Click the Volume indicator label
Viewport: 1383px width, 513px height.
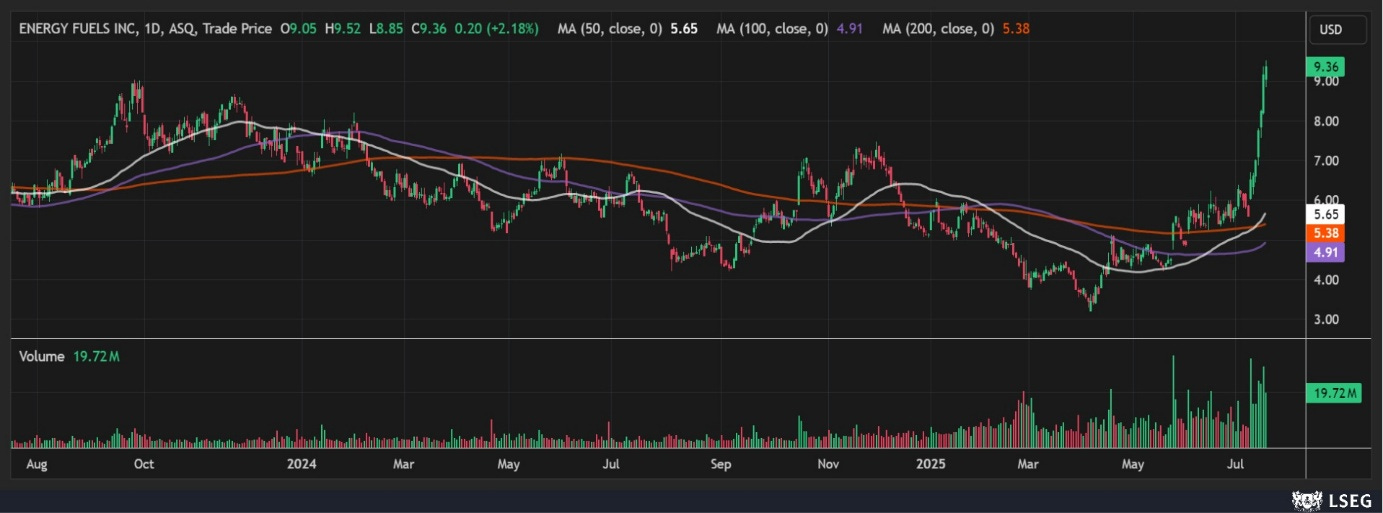pyautogui.click(x=42, y=356)
